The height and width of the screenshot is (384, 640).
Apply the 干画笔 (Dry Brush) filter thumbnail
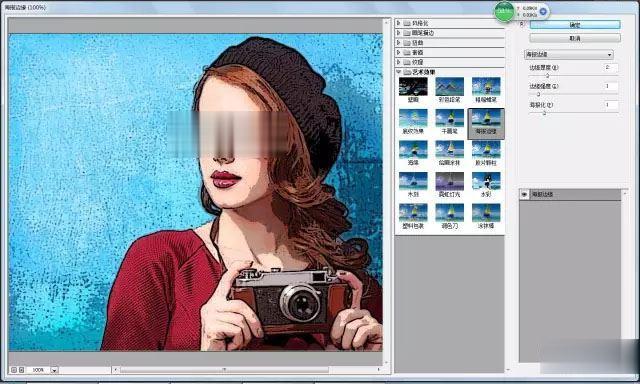point(449,121)
